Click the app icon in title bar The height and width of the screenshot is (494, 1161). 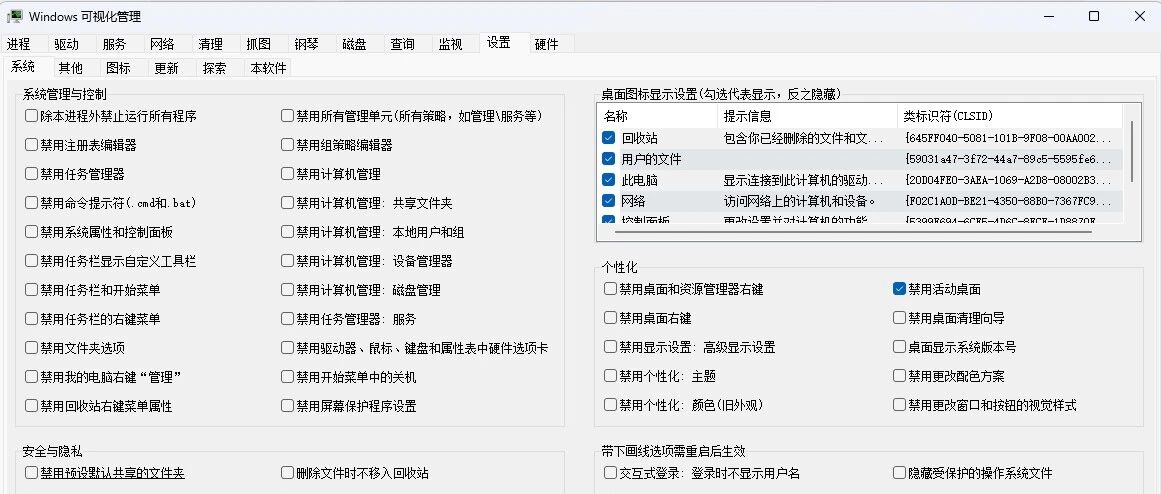tap(14, 16)
